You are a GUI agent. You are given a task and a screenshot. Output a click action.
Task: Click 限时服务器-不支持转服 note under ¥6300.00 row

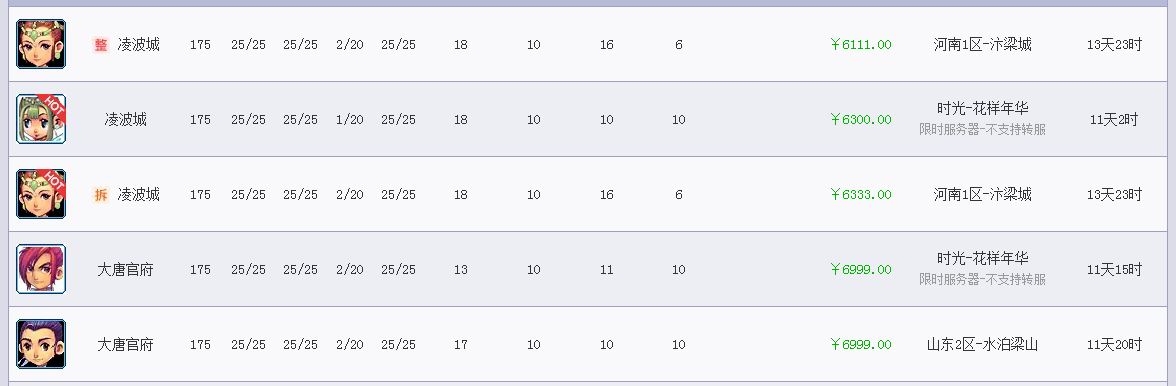(x=982, y=130)
